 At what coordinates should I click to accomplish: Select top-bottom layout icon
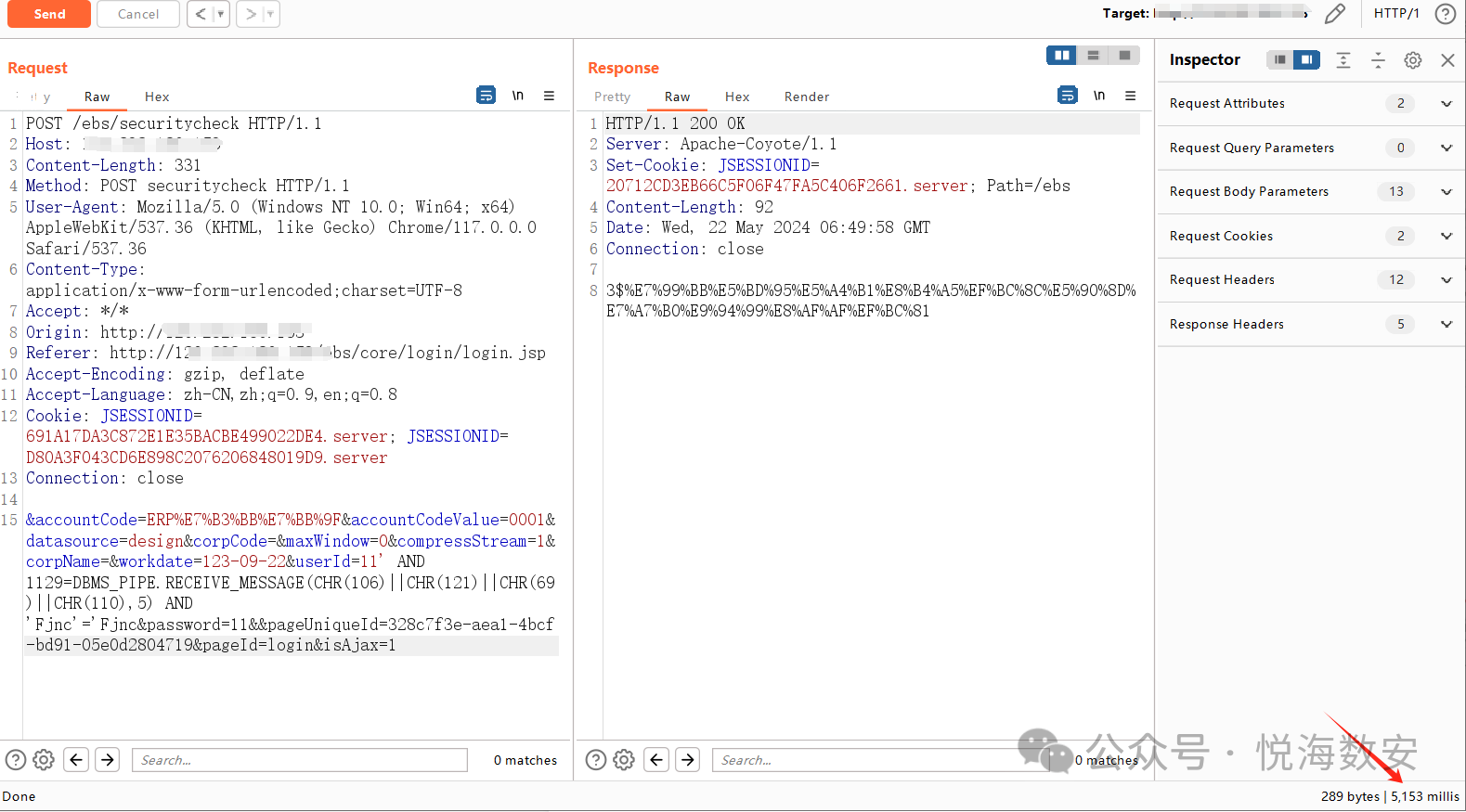[x=1093, y=56]
